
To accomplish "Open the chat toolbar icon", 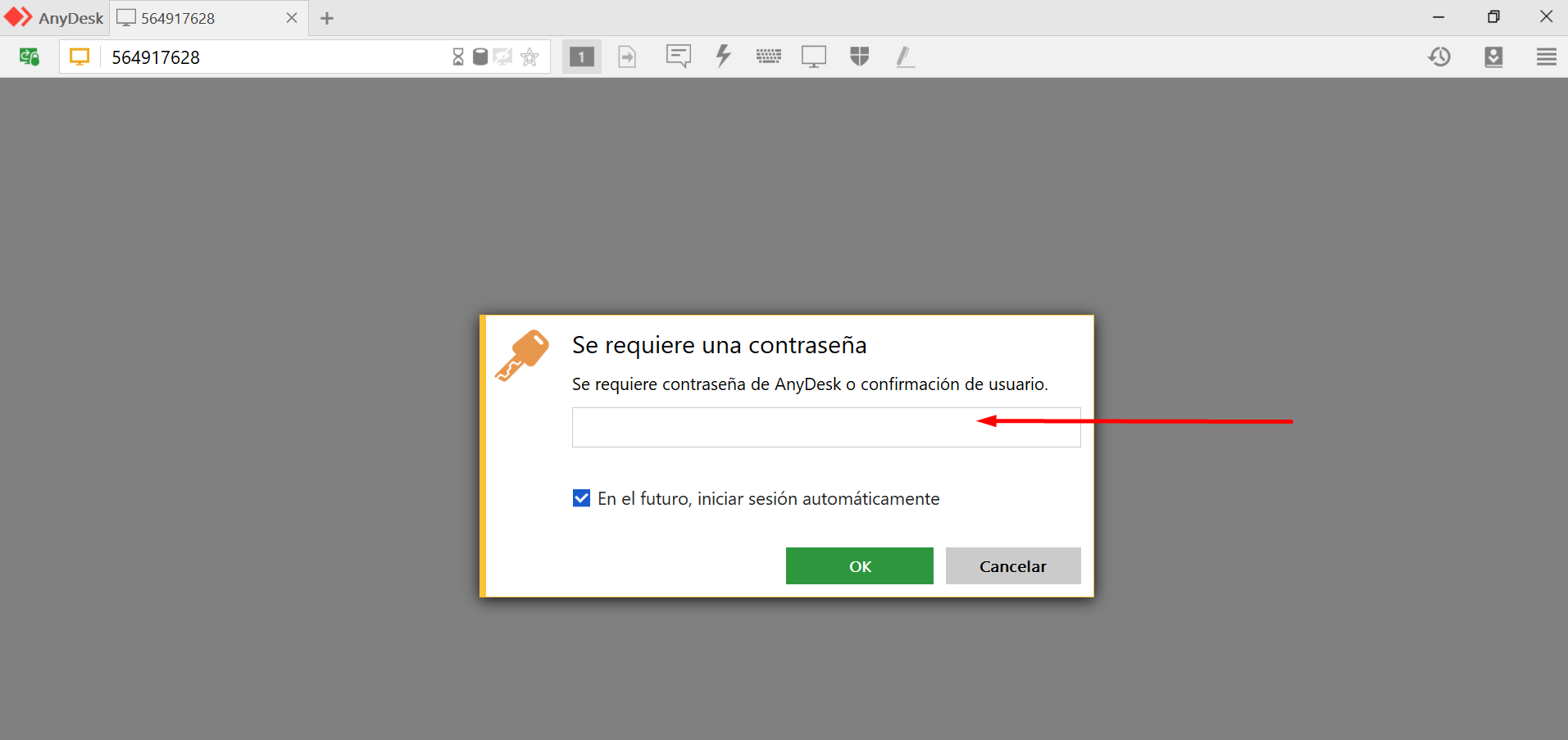I will pos(679,57).
